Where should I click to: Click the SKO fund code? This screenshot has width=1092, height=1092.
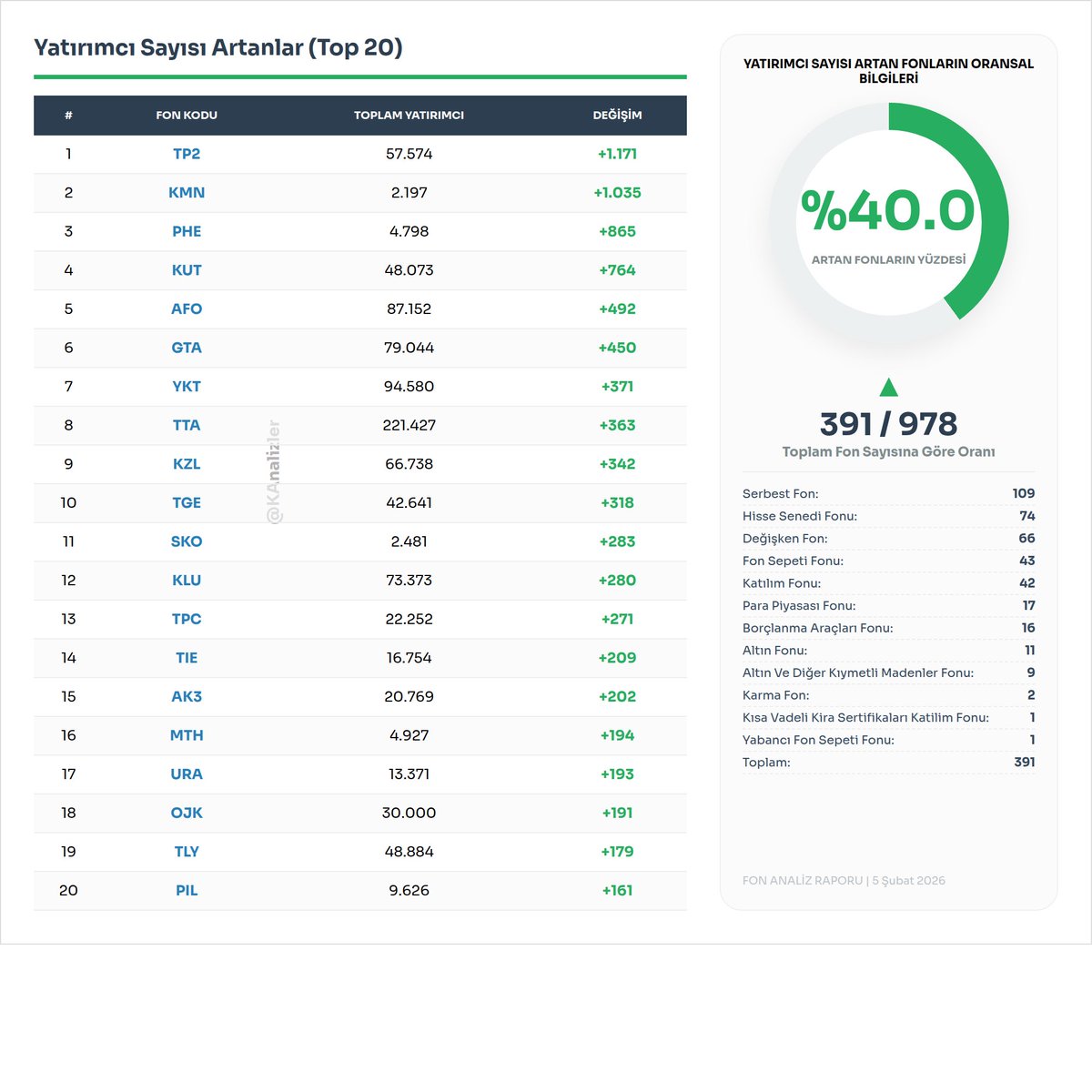187,541
